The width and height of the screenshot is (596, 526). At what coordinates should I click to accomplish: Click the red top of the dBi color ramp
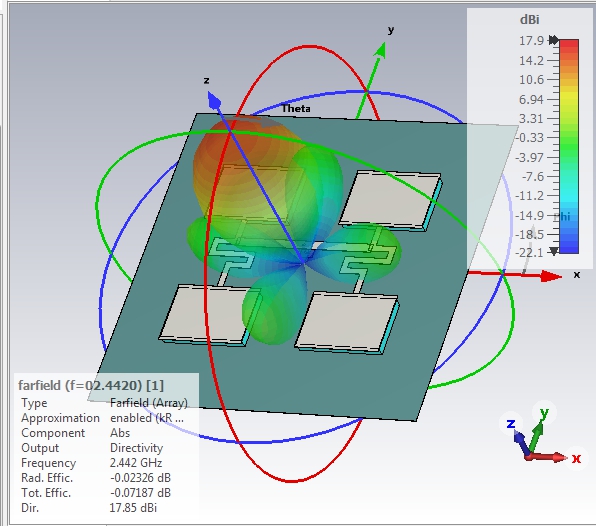(x=569, y=45)
